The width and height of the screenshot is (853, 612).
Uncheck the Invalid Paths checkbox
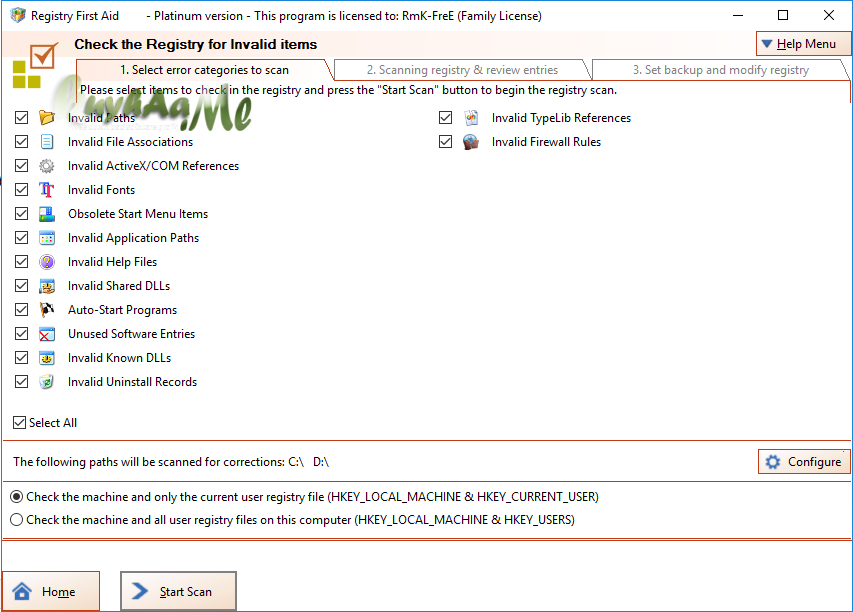[21, 118]
